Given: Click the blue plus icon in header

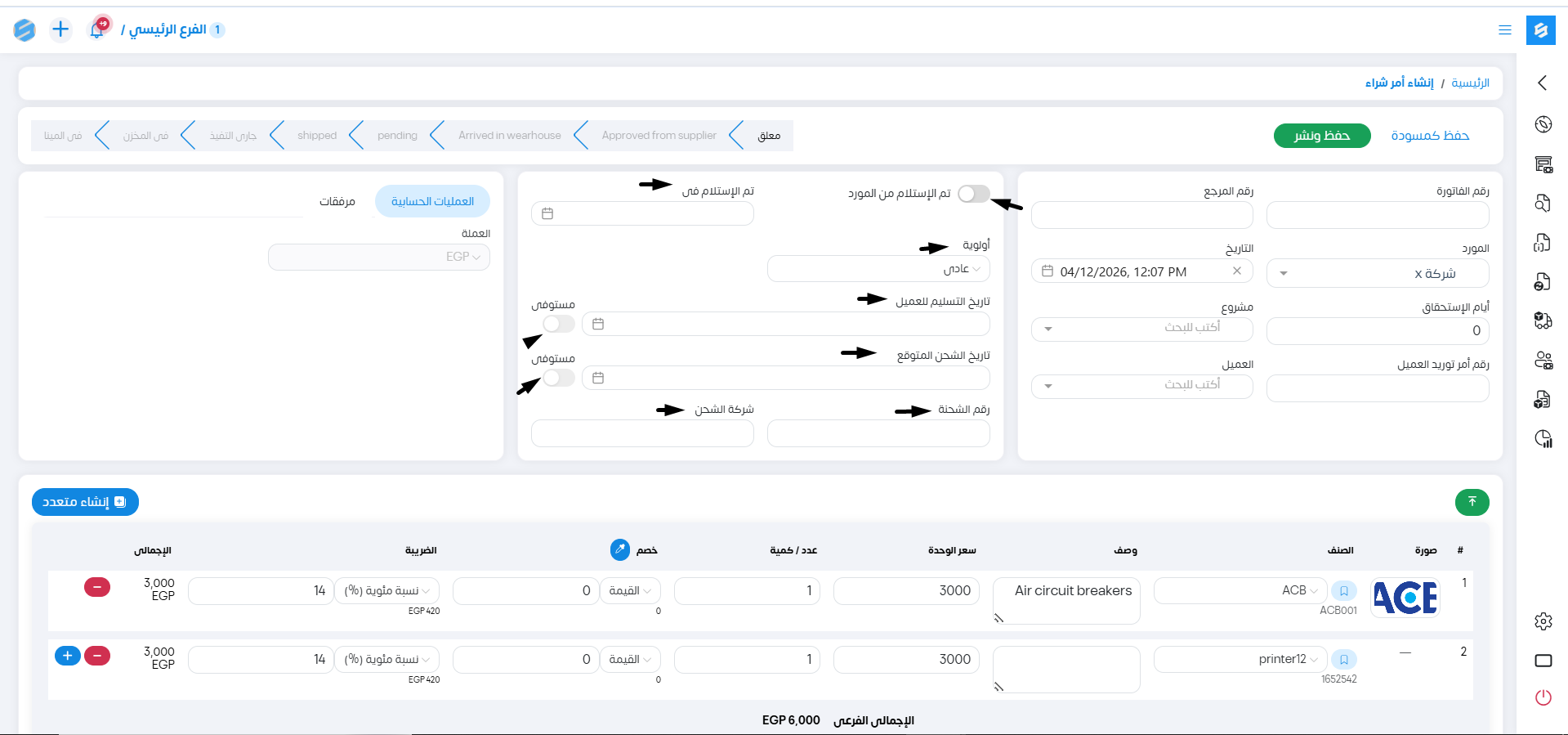Looking at the screenshot, I should (60, 29).
